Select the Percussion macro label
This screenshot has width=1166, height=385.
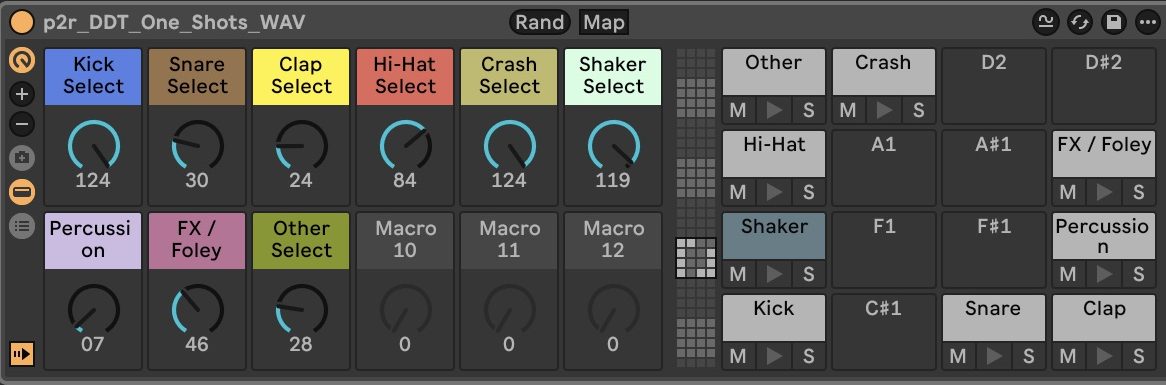[x=93, y=241]
